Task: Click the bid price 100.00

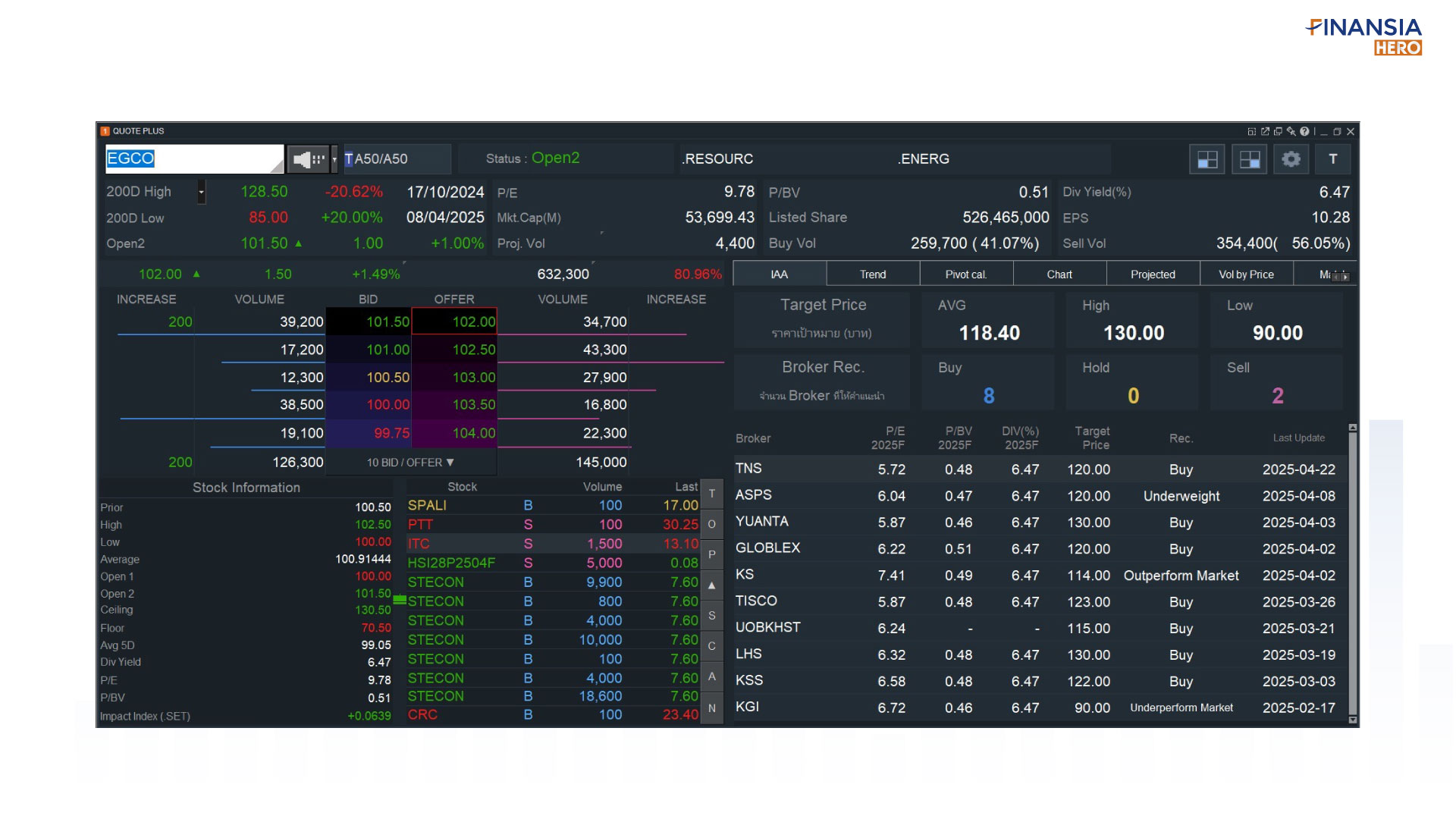Action: coord(369,405)
